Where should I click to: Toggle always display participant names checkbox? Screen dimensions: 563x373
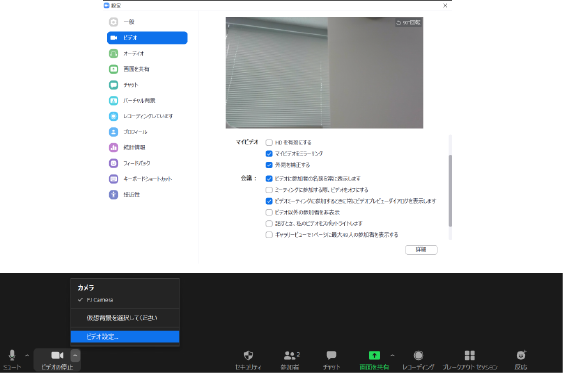pos(269,178)
